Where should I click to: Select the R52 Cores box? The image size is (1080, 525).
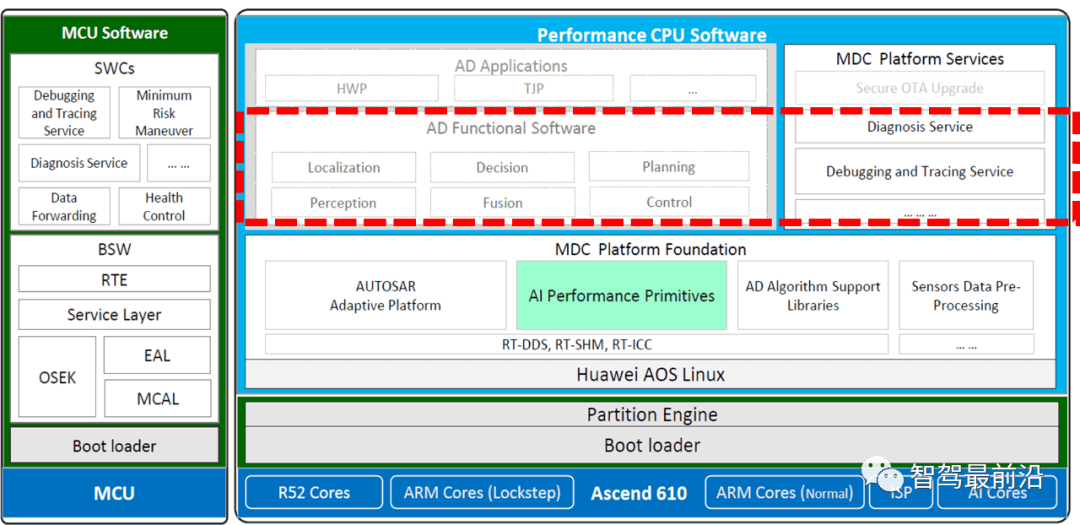coord(313,493)
